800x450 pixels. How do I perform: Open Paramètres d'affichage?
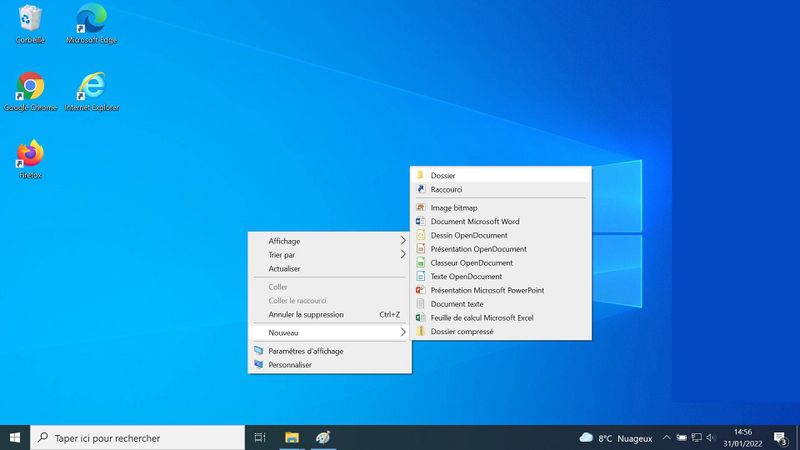tap(330, 351)
